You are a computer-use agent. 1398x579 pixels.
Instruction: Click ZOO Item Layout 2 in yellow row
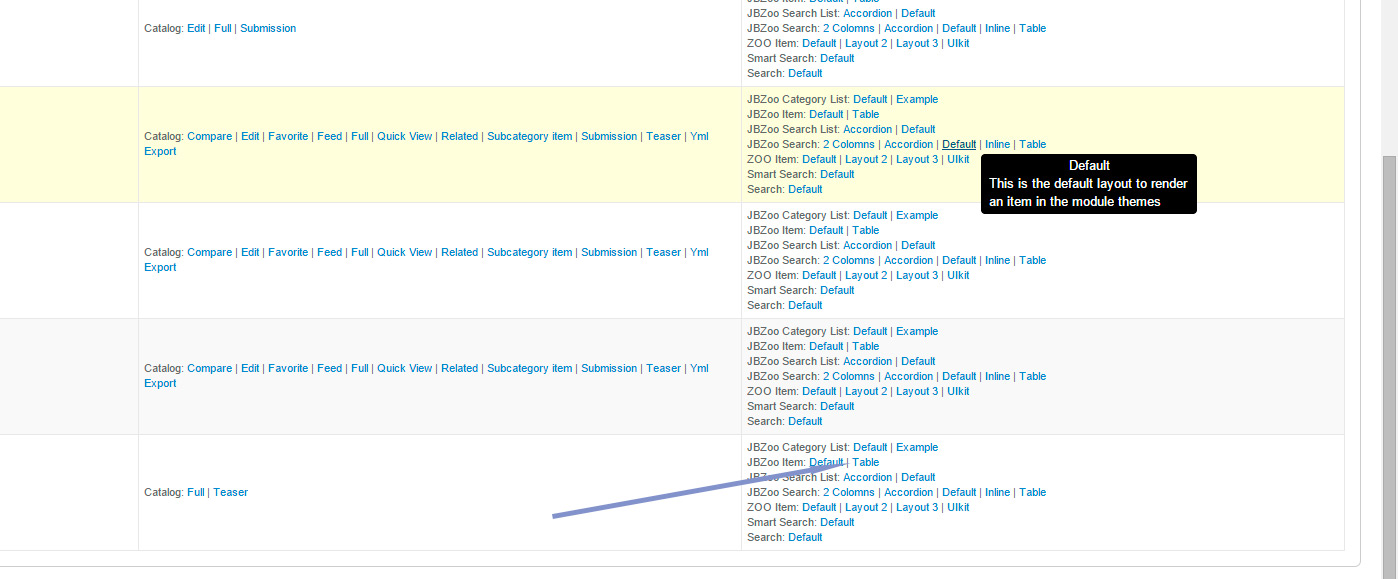866,159
